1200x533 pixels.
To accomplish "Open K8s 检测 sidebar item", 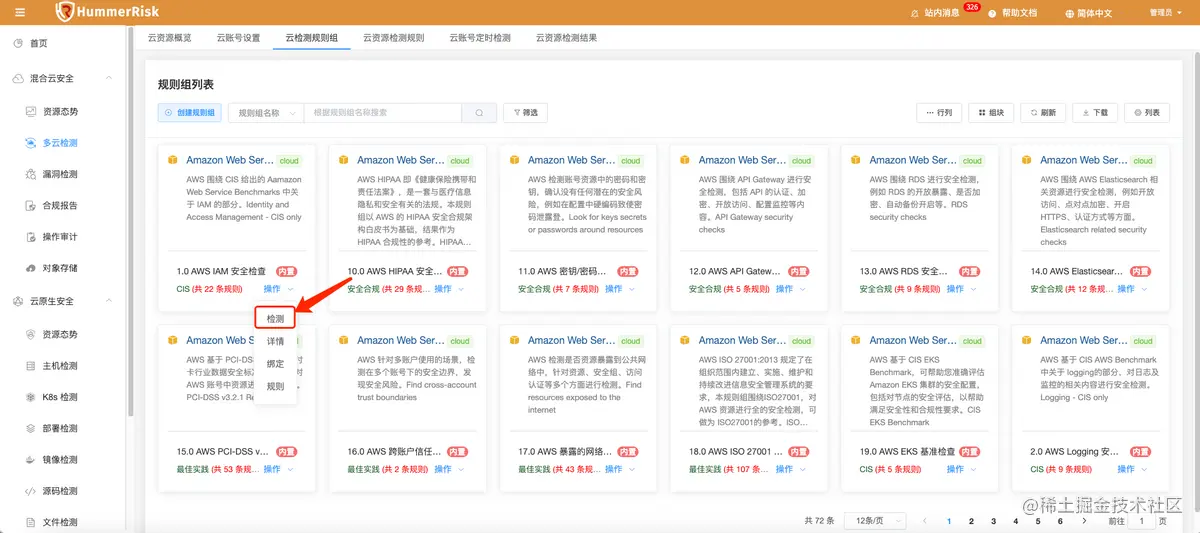I will [62, 397].
